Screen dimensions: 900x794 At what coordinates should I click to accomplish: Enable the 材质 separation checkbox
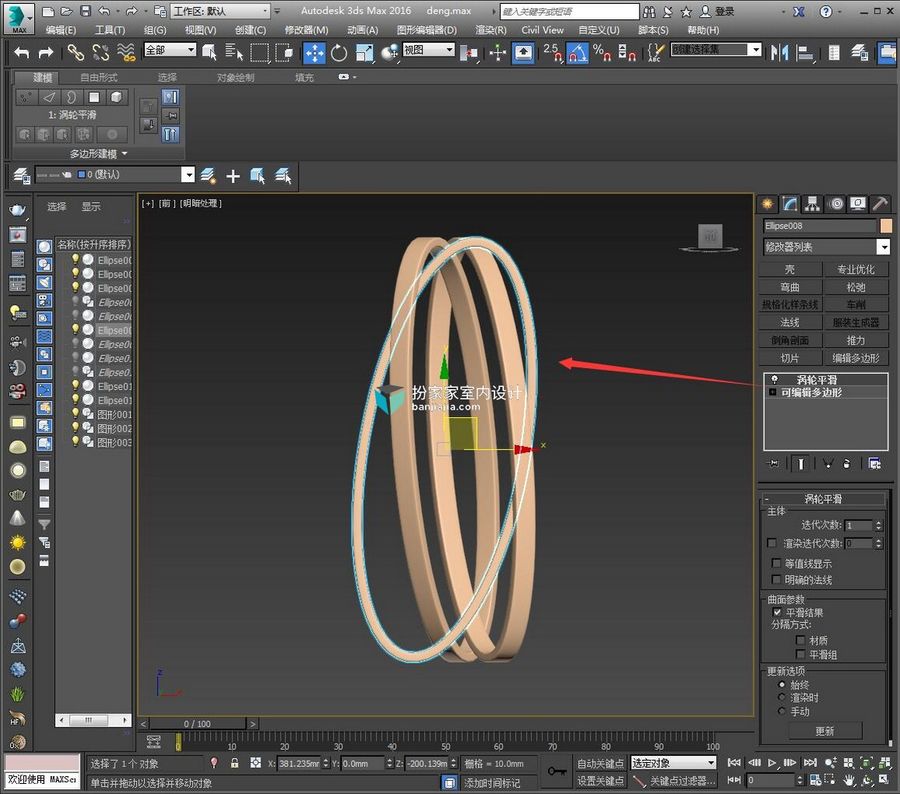tap(800, 640)
